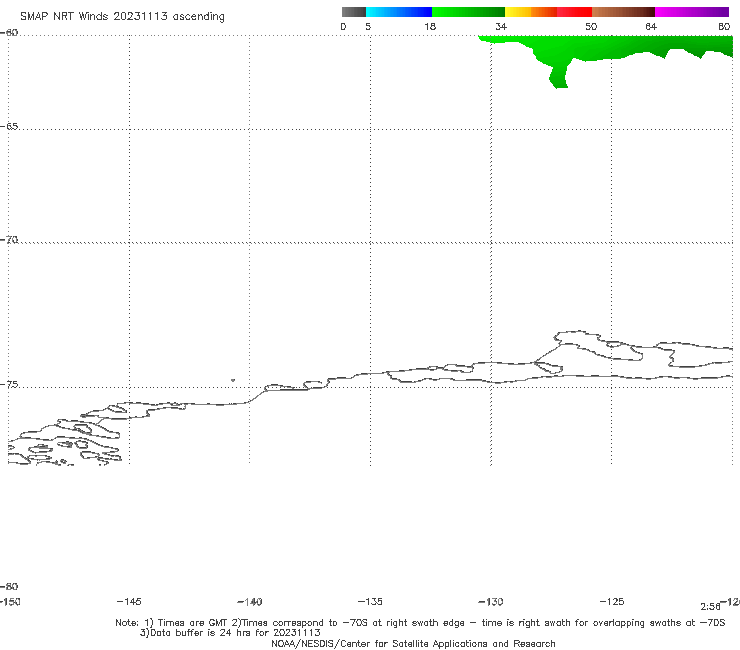Click the color bar label '18'
740x650 pixels.
429,26
